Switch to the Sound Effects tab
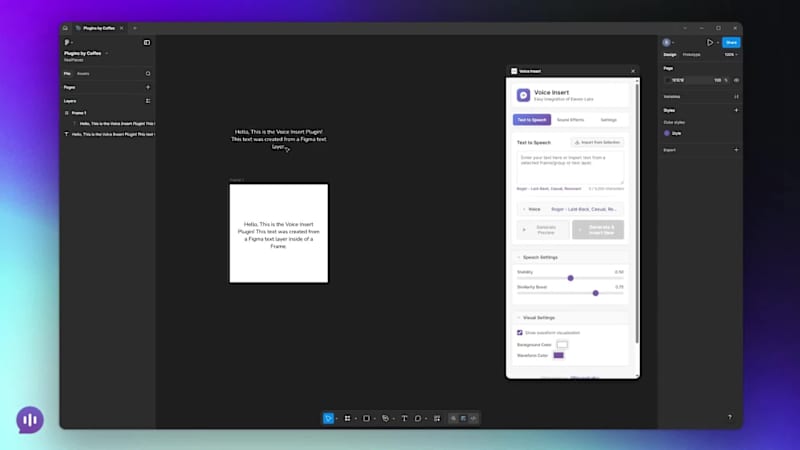This screenshot has width=800, height=450. coord(570,120)
